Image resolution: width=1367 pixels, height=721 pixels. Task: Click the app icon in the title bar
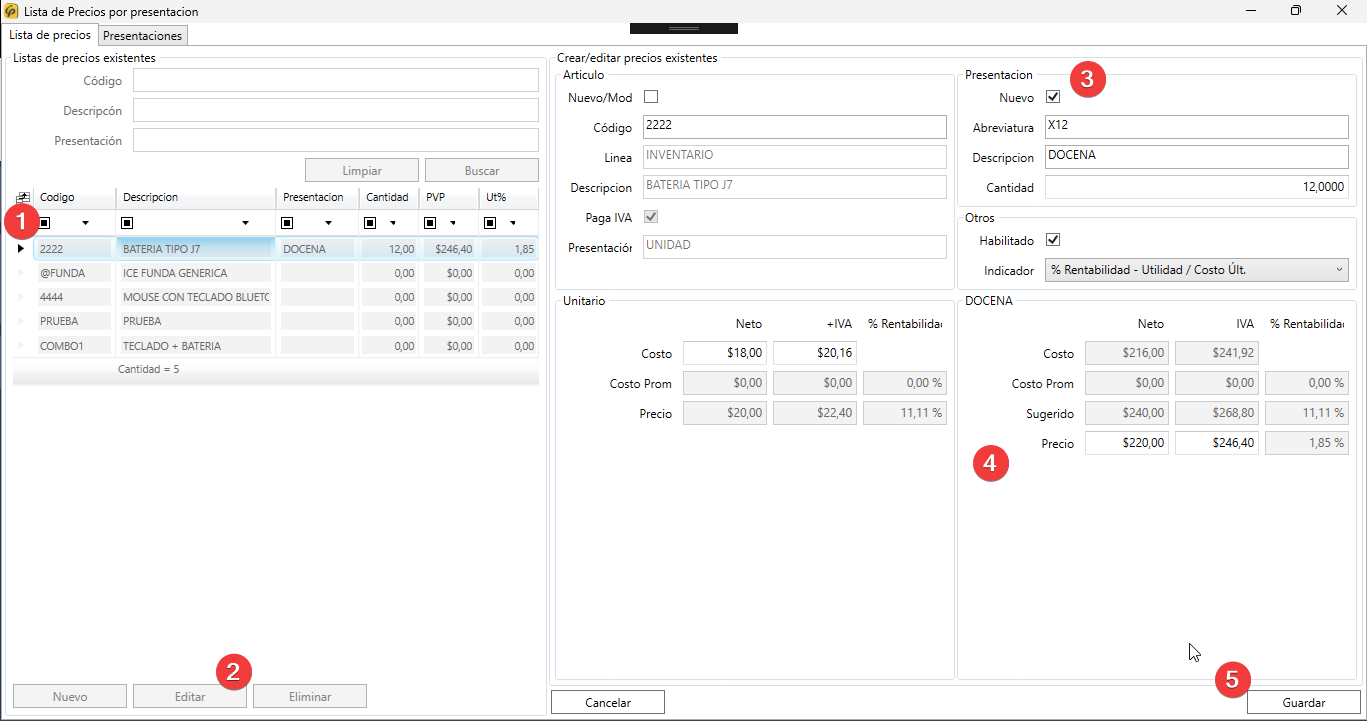(11, 11)
